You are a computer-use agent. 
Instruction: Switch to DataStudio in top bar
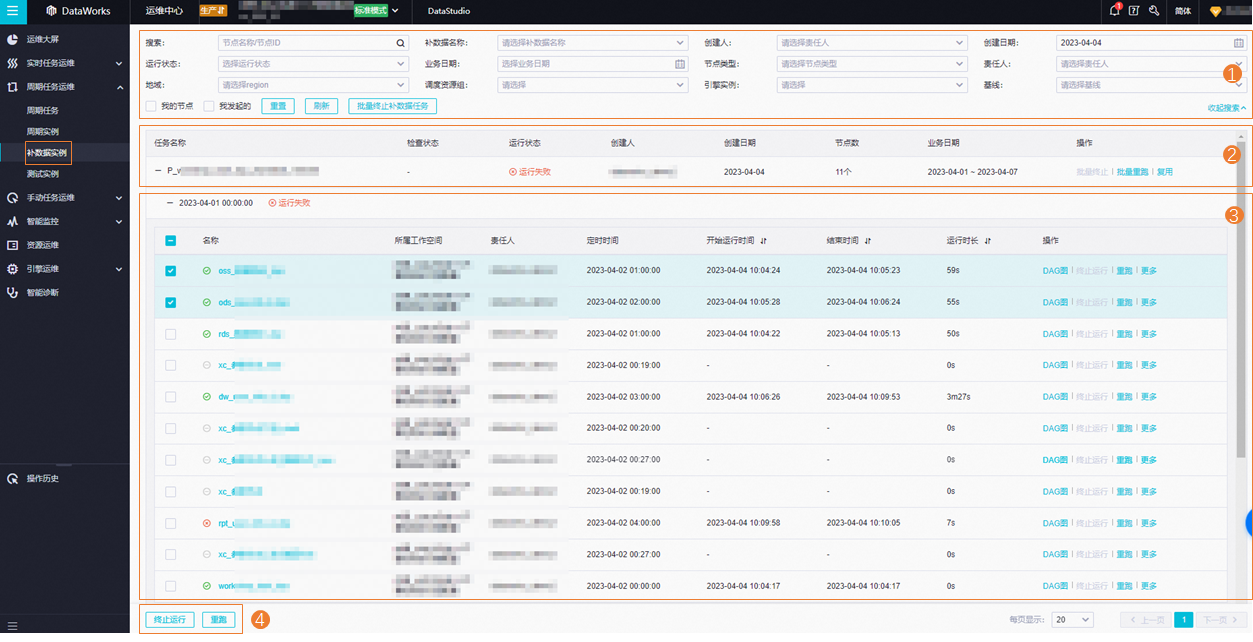coord(449,11)
